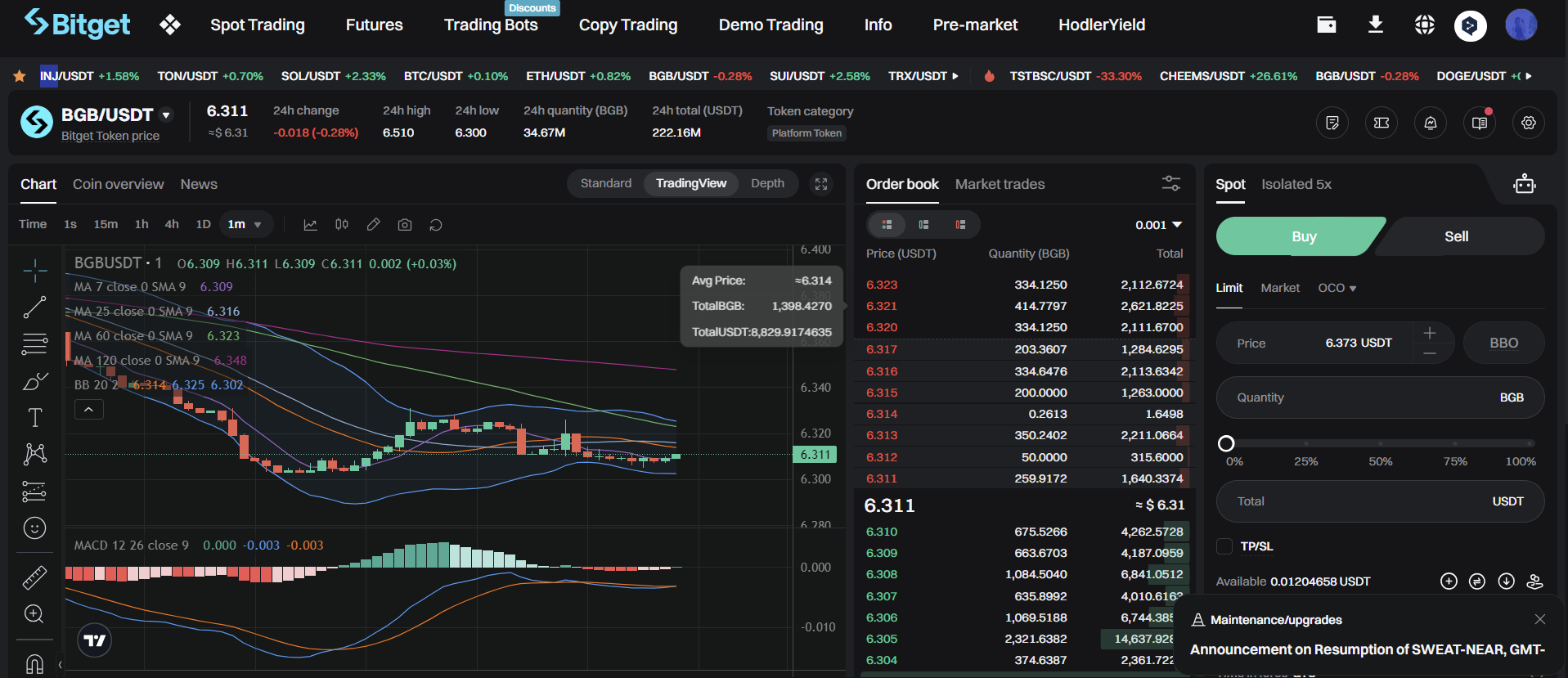Open SWEAT-NEAR resumption announcement
1568x678 pixels.
(1367, 649)
